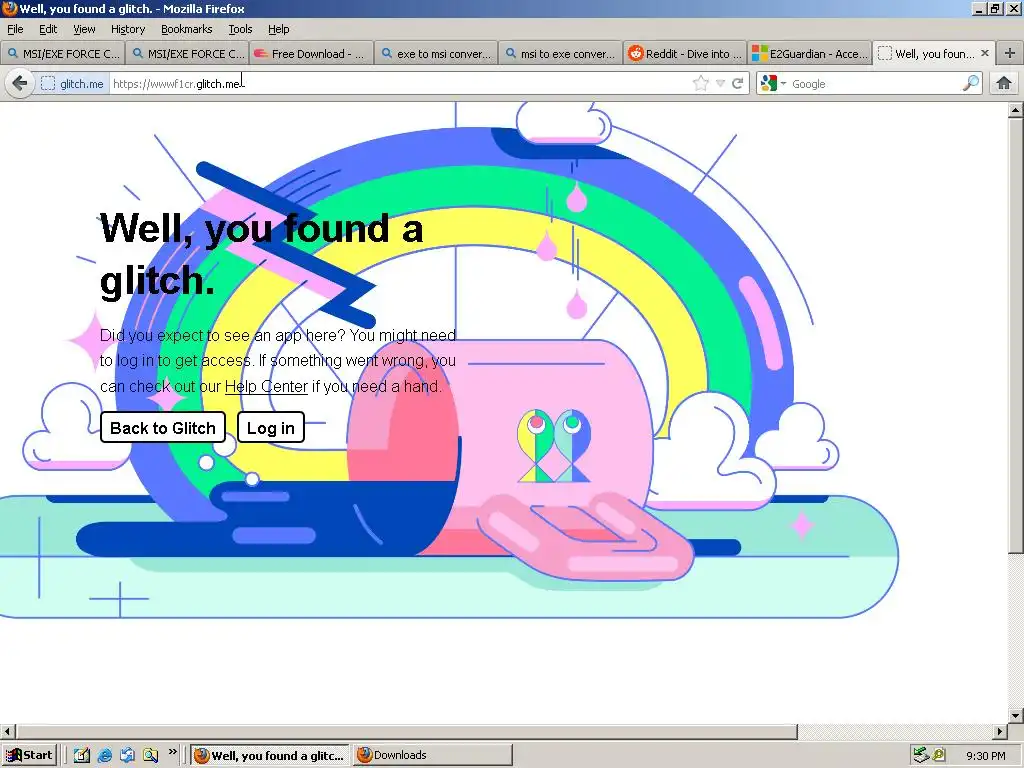Open the Windows Start menu
This screenshot has height=768, width=1024.
[29, 755]
